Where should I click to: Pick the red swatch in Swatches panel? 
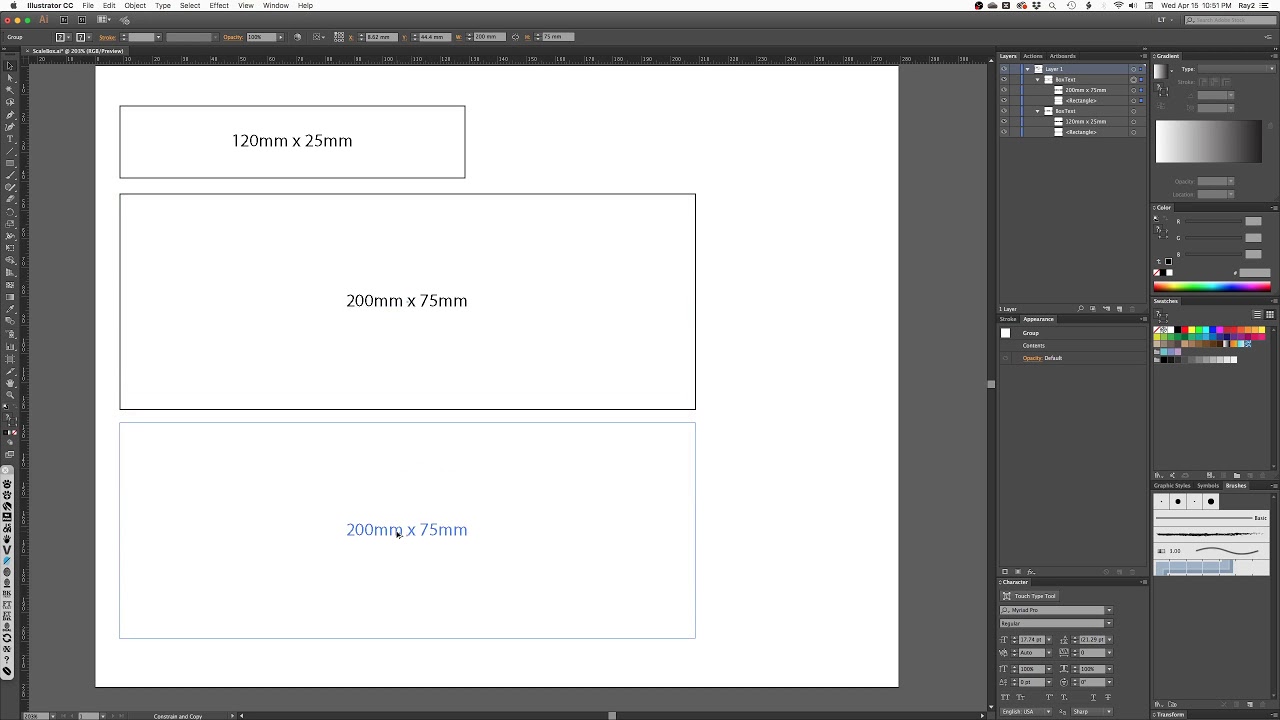1185,329
